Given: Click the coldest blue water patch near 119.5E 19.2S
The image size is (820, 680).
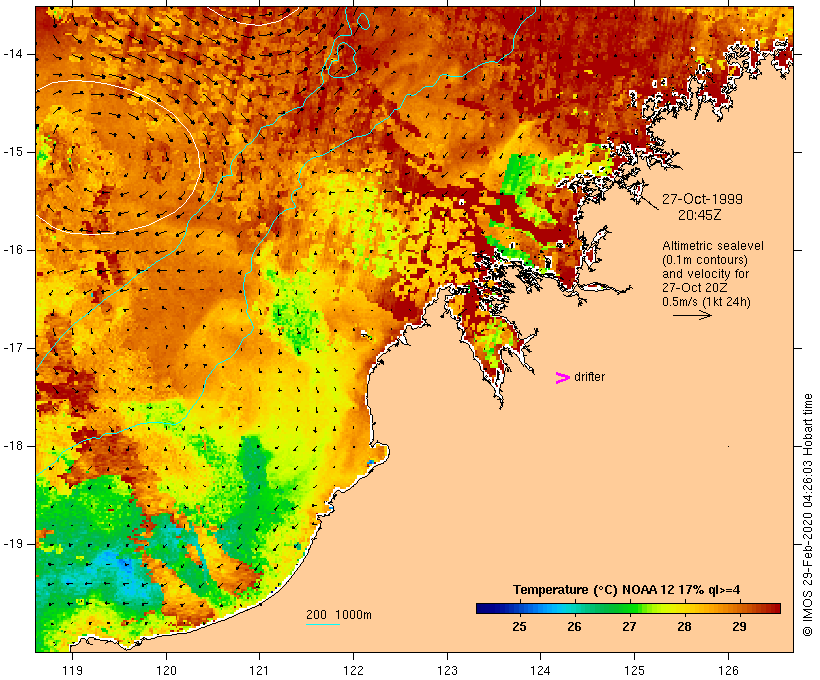Looking at the screenshot, I should [x=124, y=564].
